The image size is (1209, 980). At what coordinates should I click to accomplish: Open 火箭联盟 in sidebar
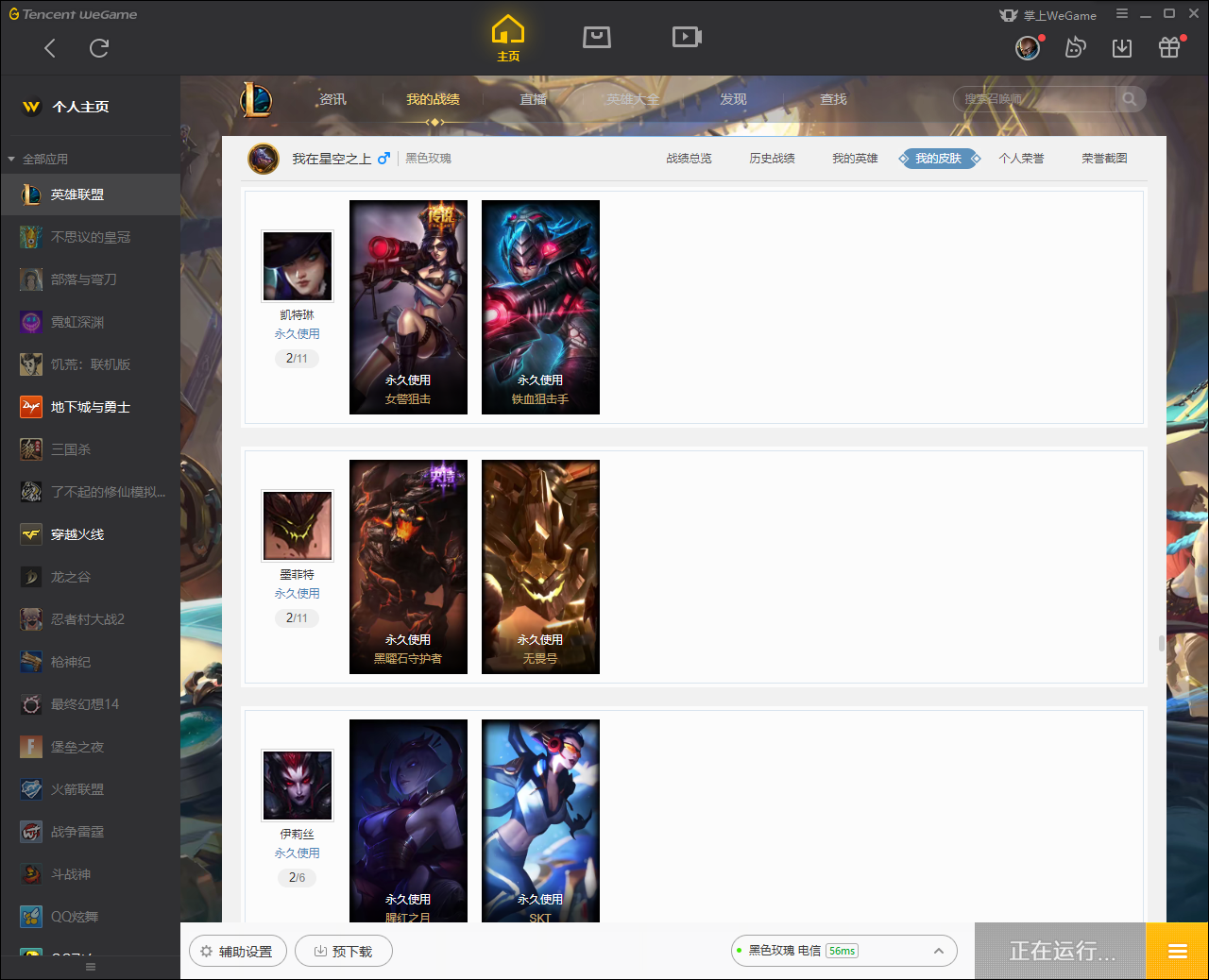tap(90, 789)
